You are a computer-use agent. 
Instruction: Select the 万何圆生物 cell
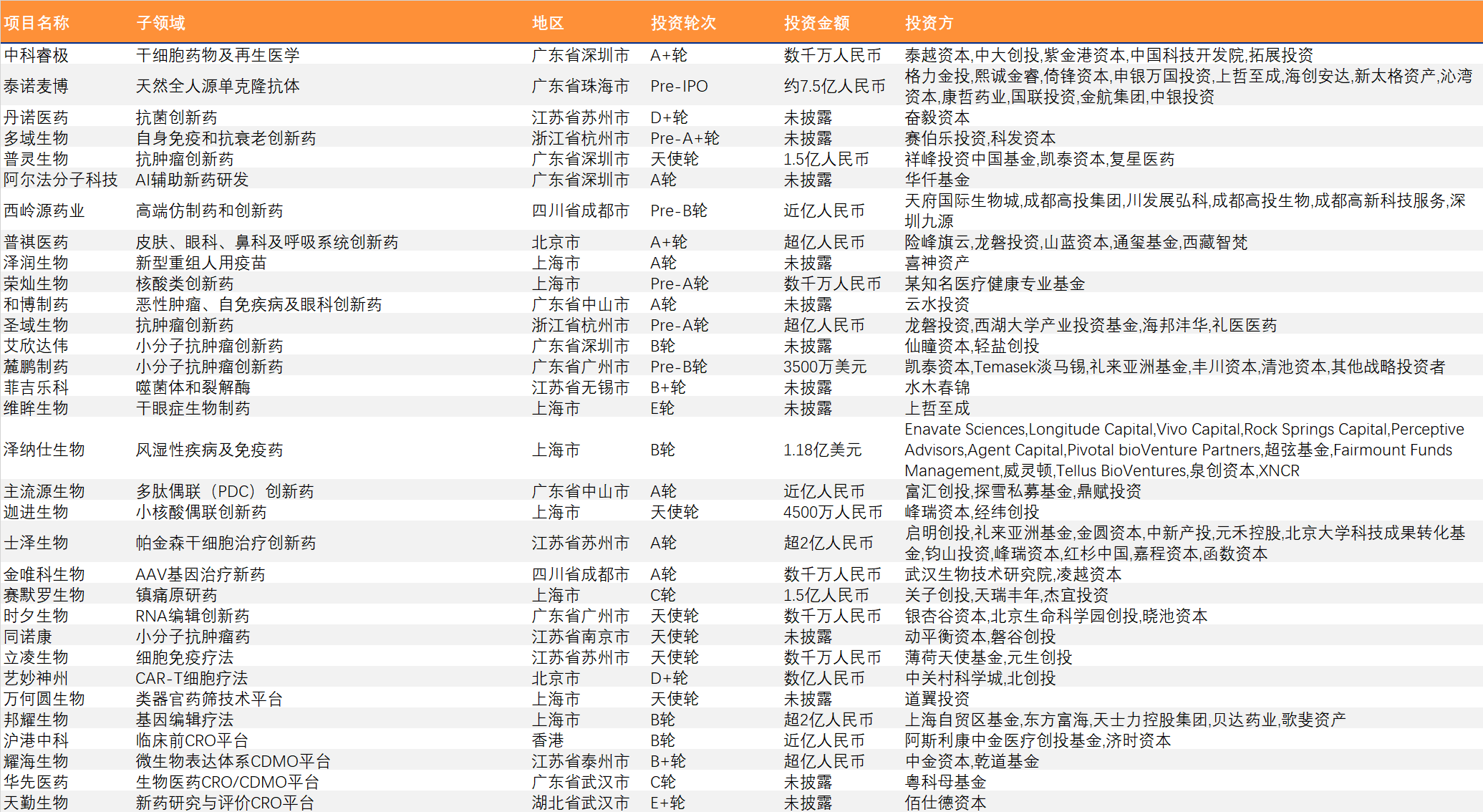pyautogui.click(x=44, y=699)
